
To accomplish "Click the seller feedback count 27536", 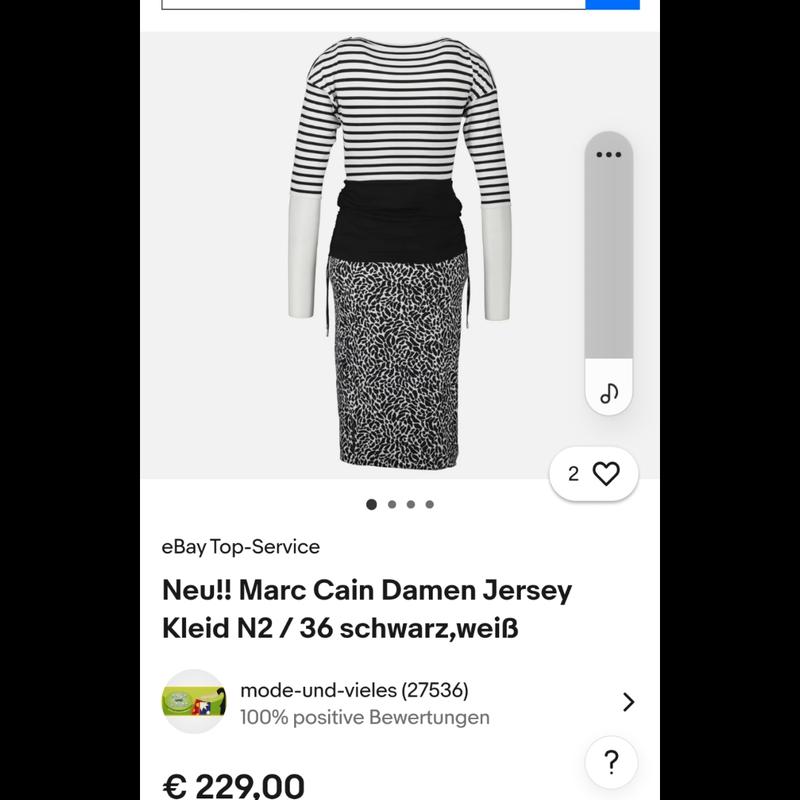I will coord(434,690).
